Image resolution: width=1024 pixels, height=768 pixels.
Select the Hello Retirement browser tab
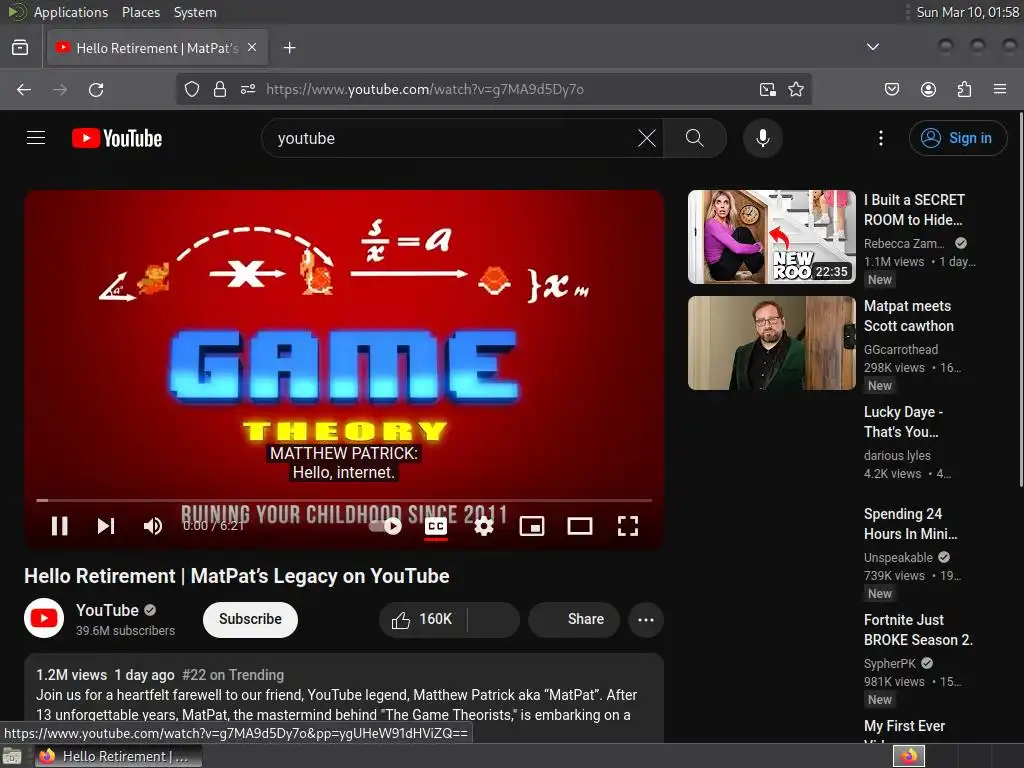click(x=157, y=48)
